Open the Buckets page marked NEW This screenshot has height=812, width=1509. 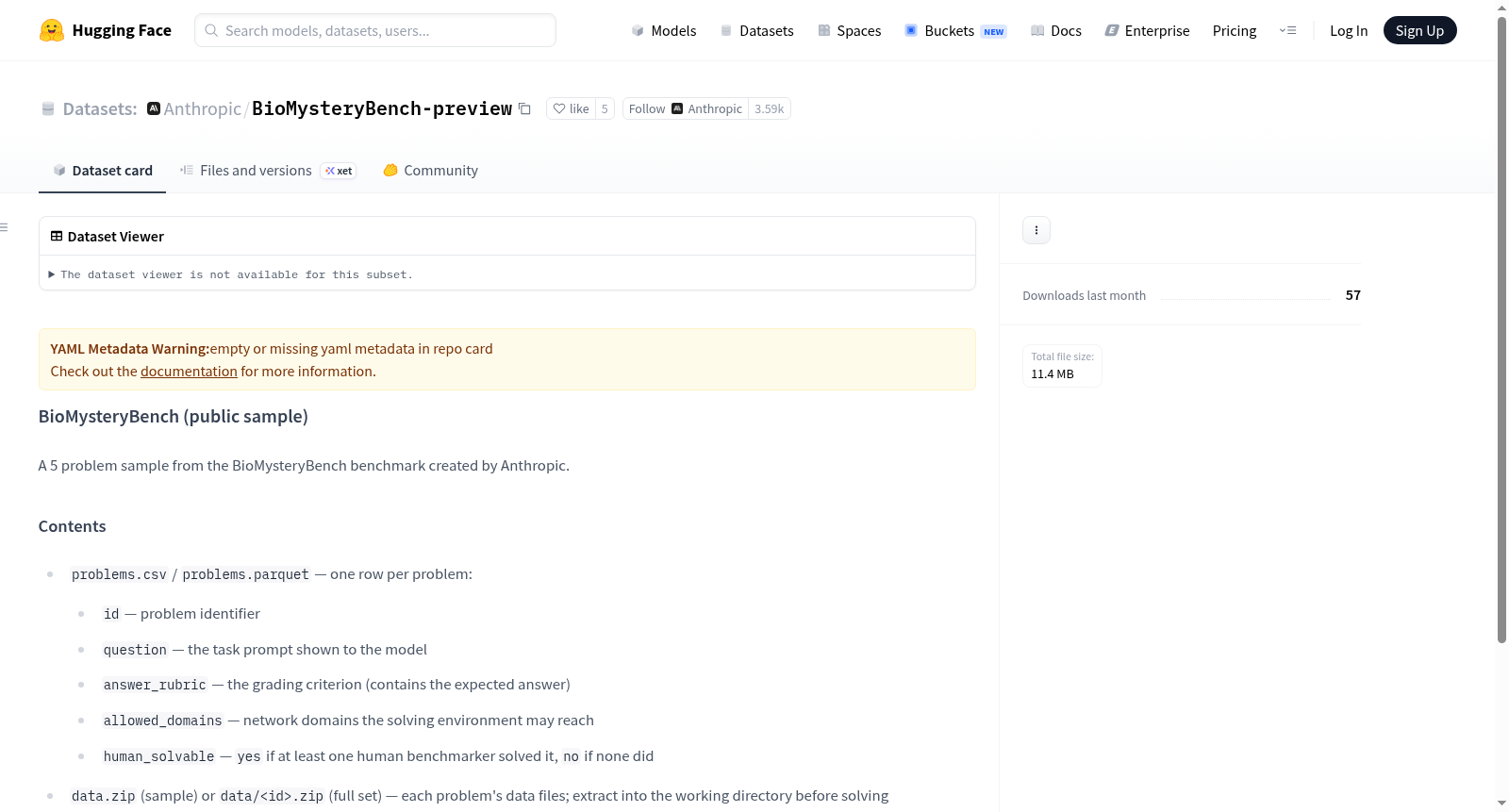(x=955, y=30)
